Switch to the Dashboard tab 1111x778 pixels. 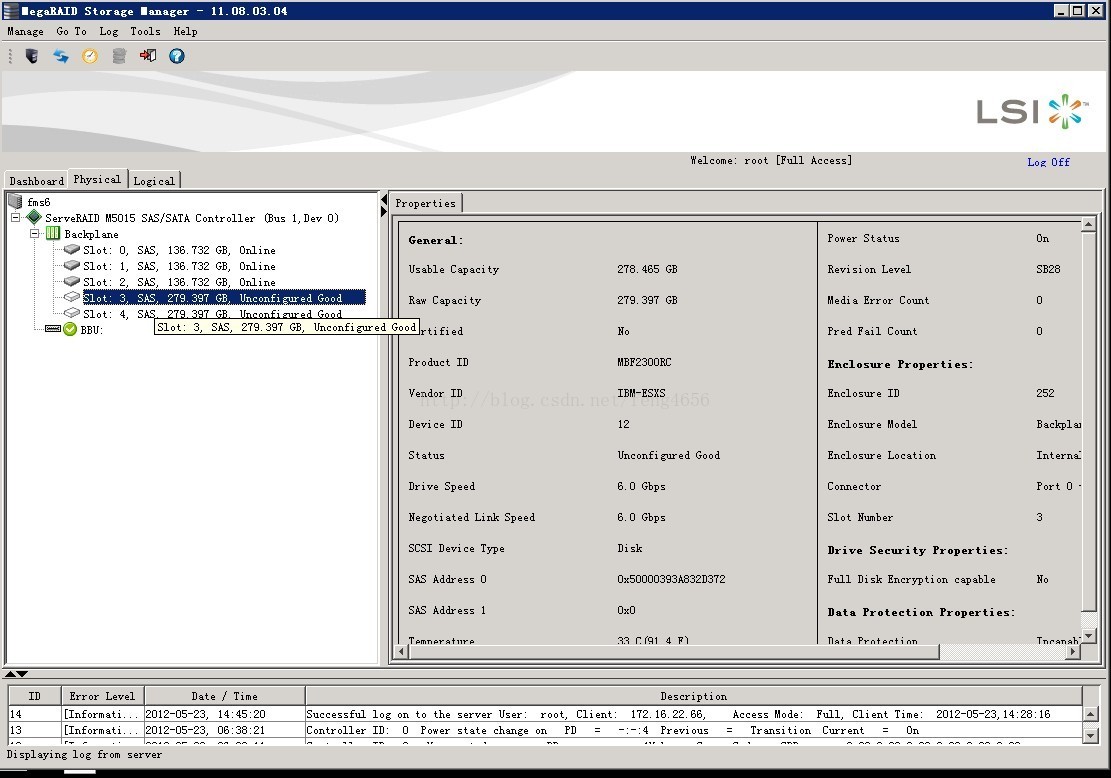pyautogui.click(x=36, y=181)
